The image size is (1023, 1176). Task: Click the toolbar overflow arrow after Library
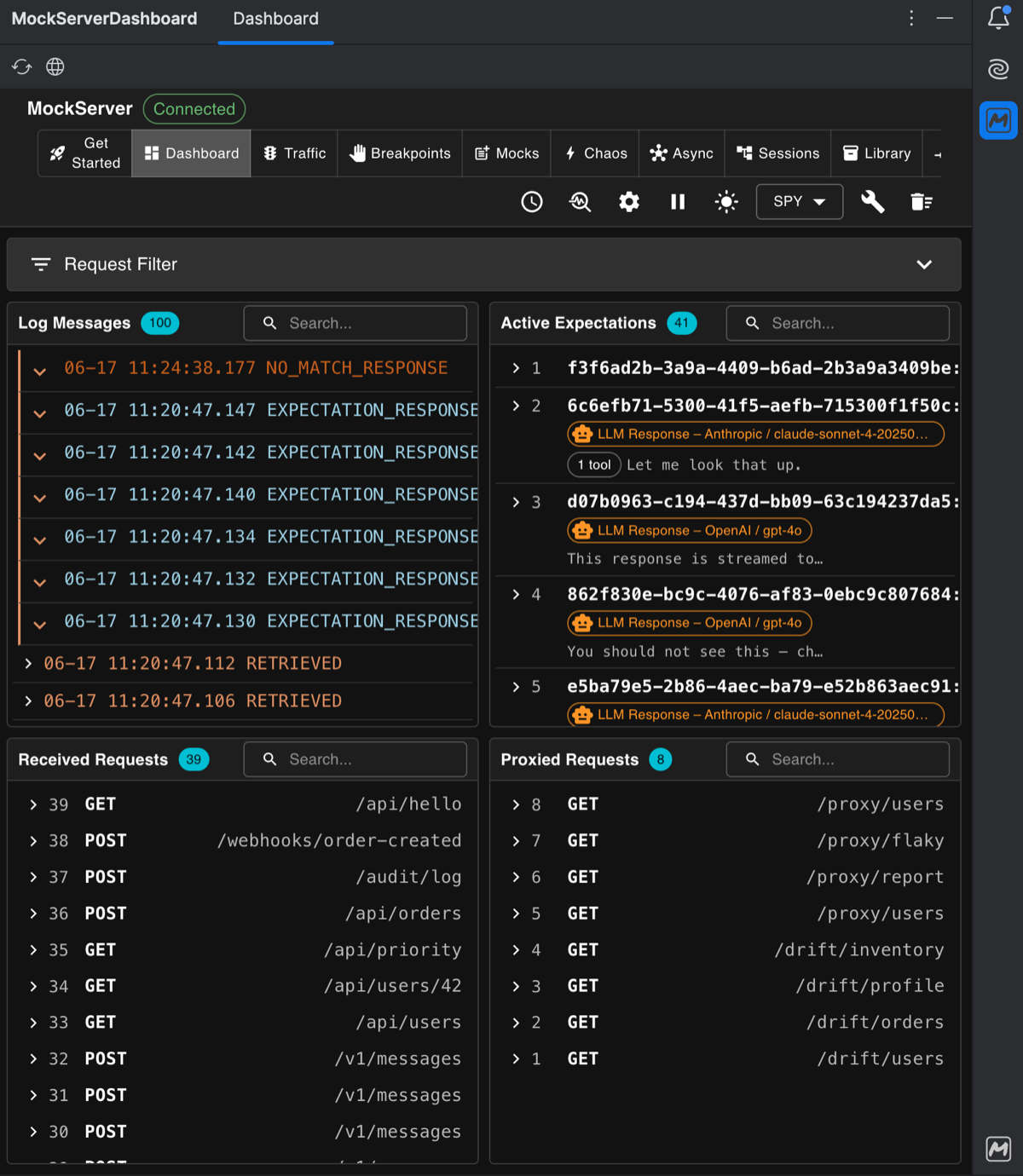(x=937, y=154)
